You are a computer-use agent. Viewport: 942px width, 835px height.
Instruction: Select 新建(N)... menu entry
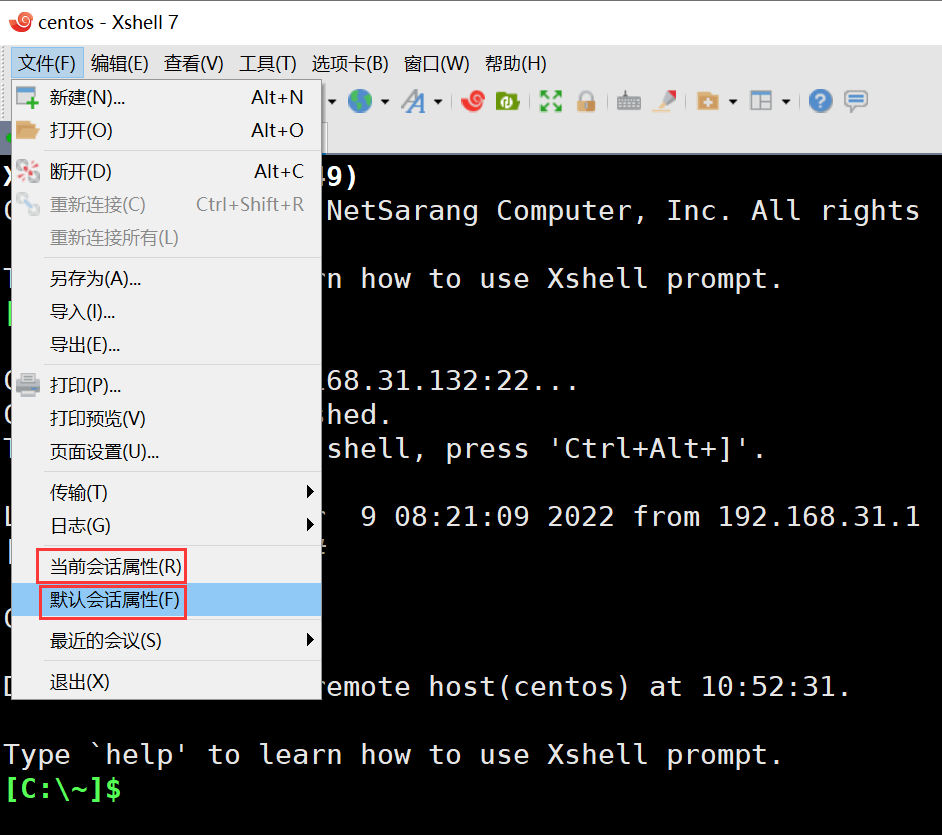(x=167, y=97)
